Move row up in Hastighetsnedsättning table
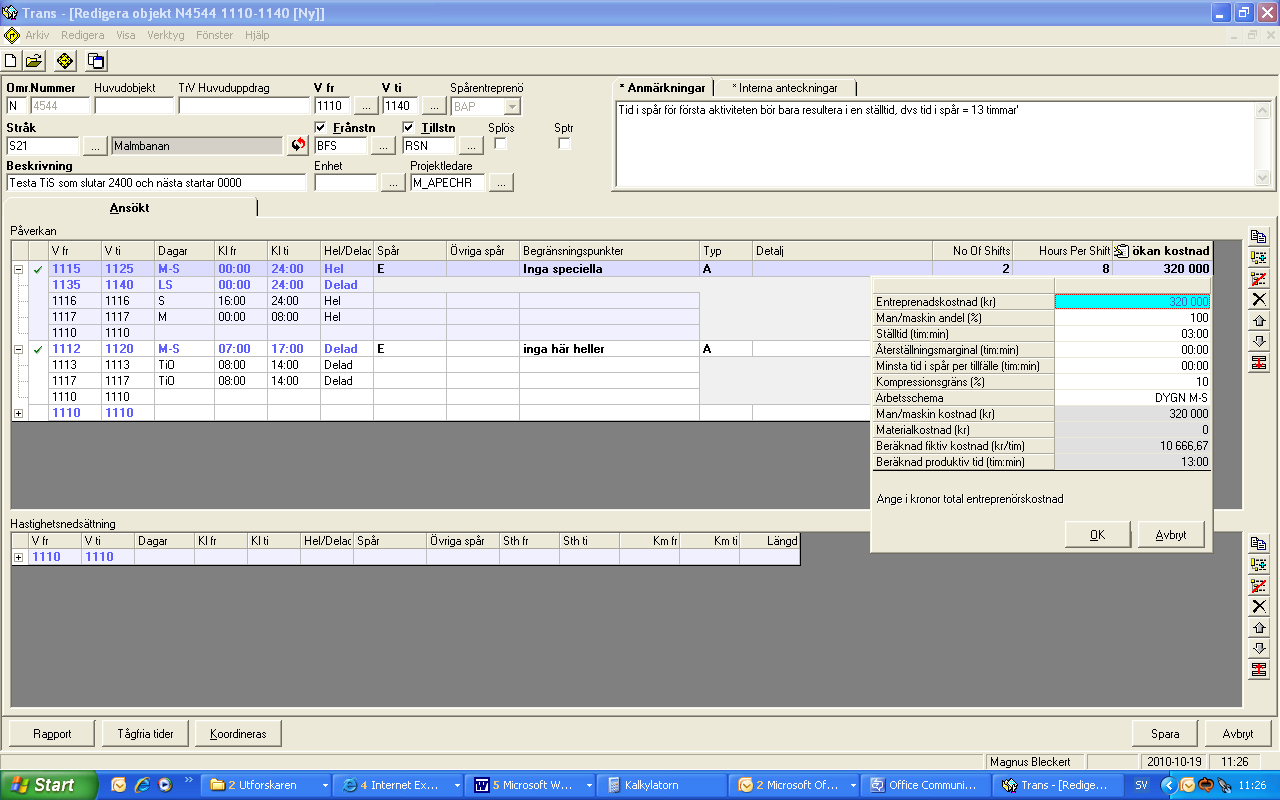Image resolution: width=1280 pixels, height=800 pixels. point(1259,628)
